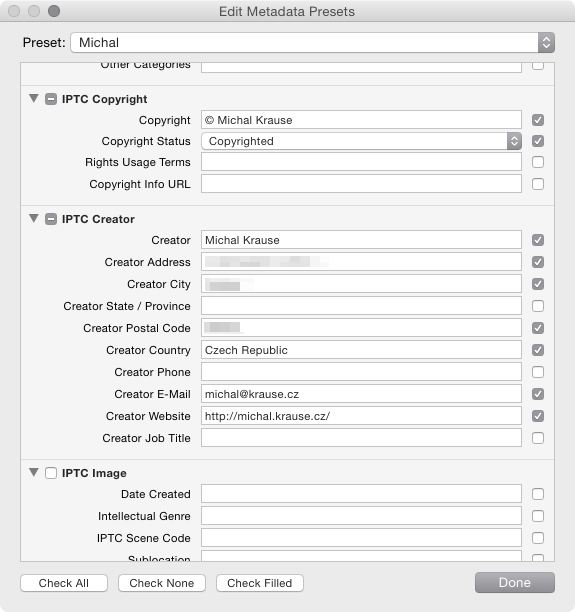Open the Copyright Status dropdown arrows
Screen dimensions: 575x612
pos(514,141)
